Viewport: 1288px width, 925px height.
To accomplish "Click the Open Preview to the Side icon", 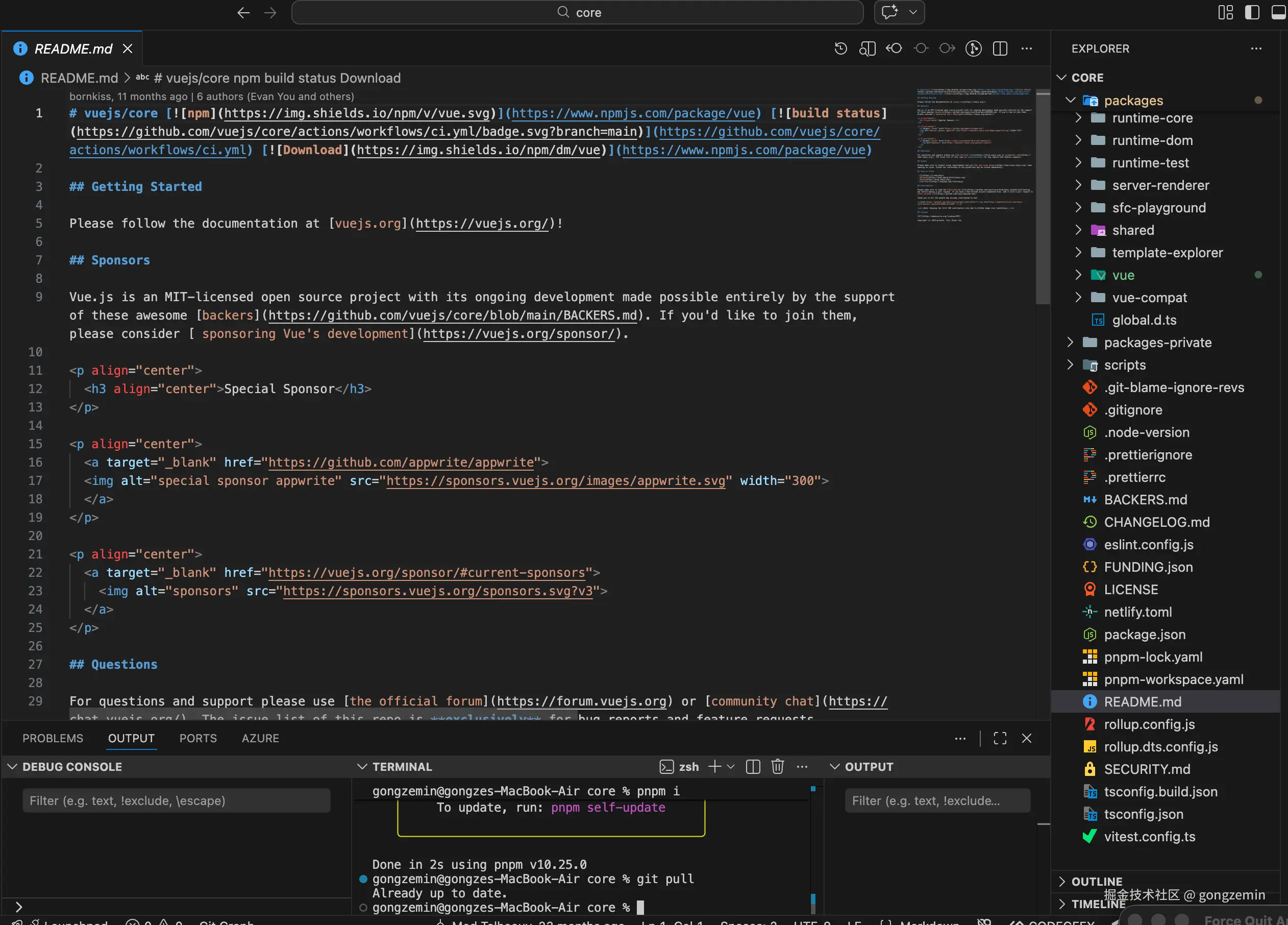I will (867, 48).
